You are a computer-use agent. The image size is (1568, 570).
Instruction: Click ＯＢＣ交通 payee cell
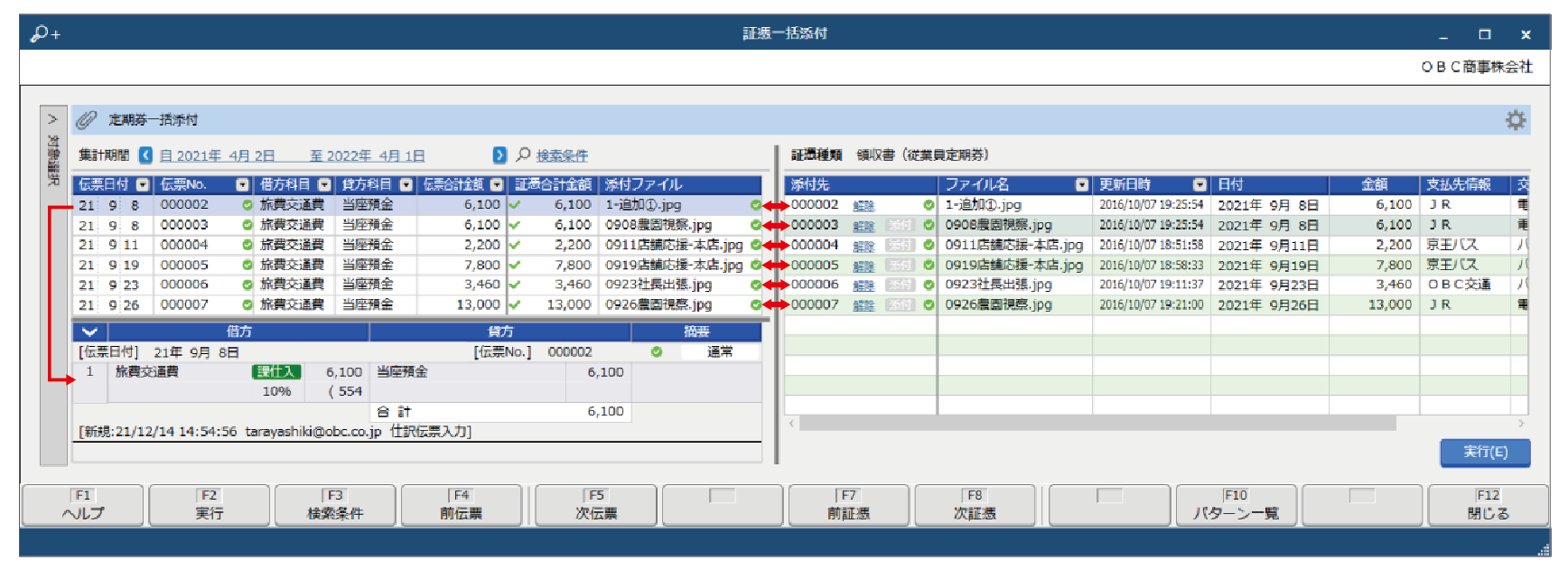coord(1459,285)
